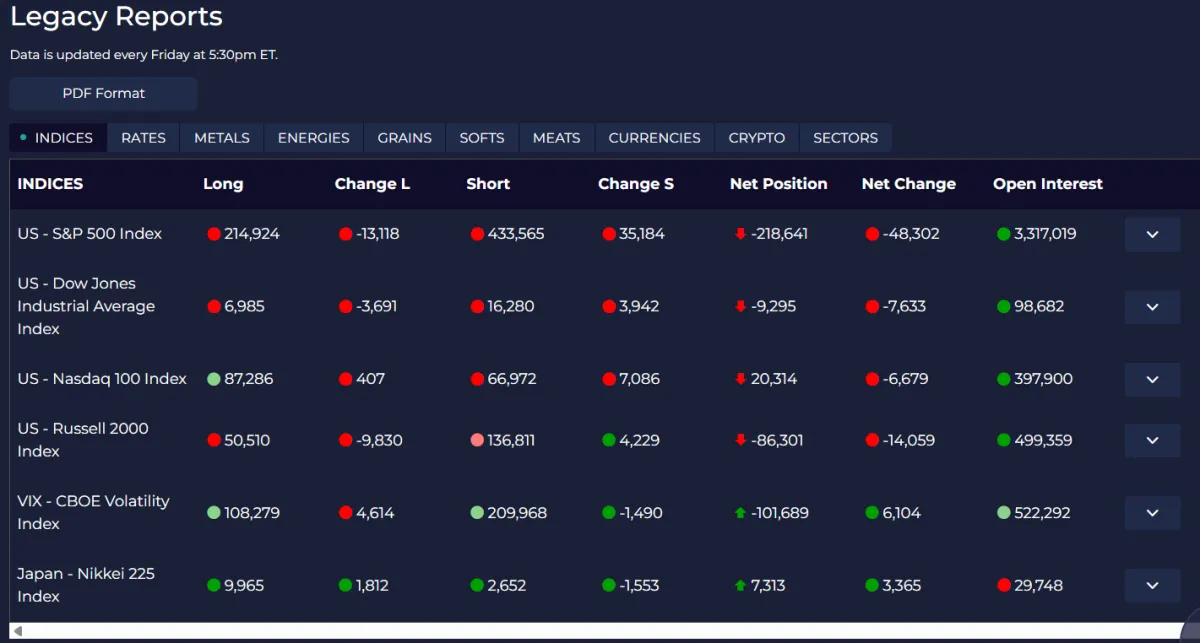The image size is (1200, 643).
Task: Click the Open Interest value 499,359
Action: pos(1043,440)
